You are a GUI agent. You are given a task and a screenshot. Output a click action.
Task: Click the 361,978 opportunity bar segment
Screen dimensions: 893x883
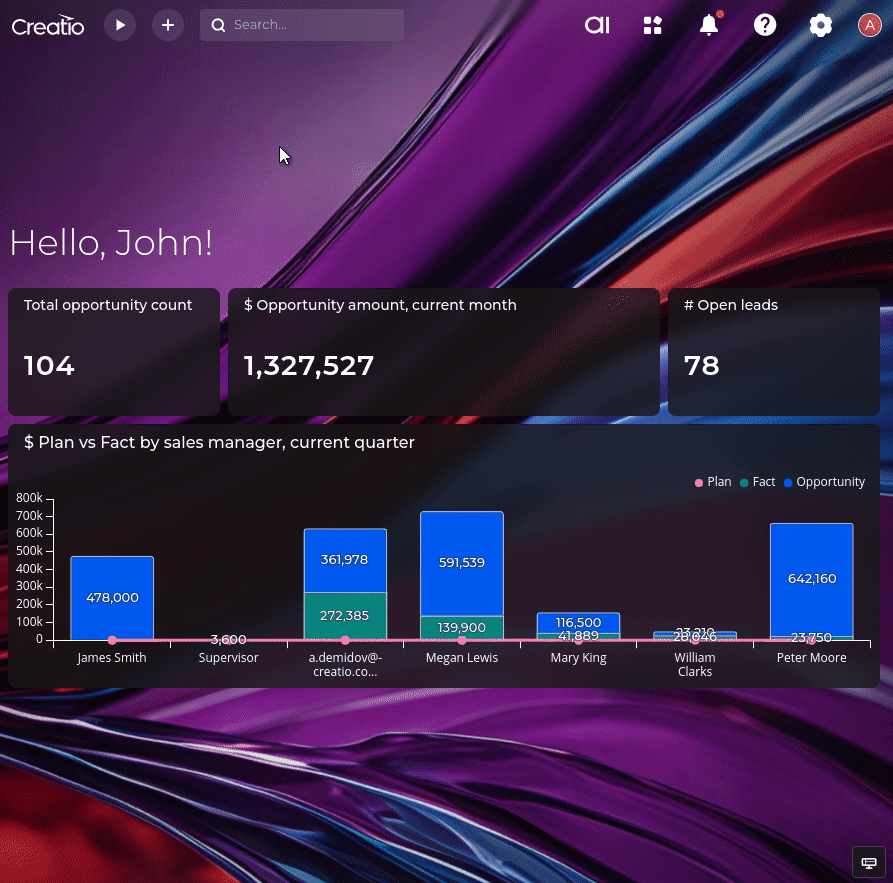point(345,560)
